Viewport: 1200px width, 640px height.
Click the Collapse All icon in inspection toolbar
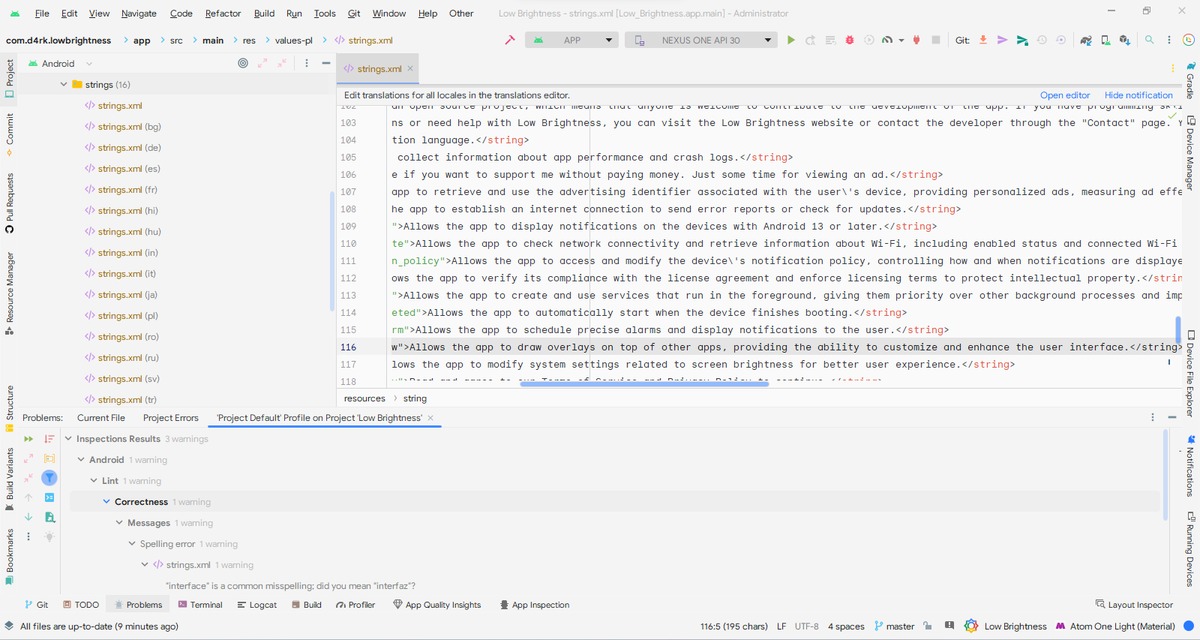tap(29, 478)
